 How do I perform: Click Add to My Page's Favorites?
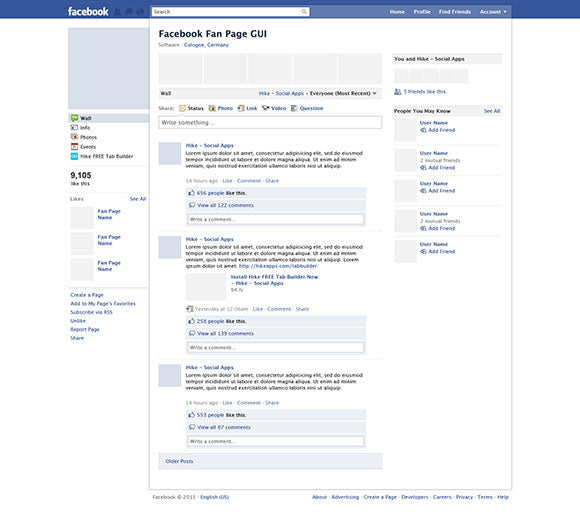(103, 303)
